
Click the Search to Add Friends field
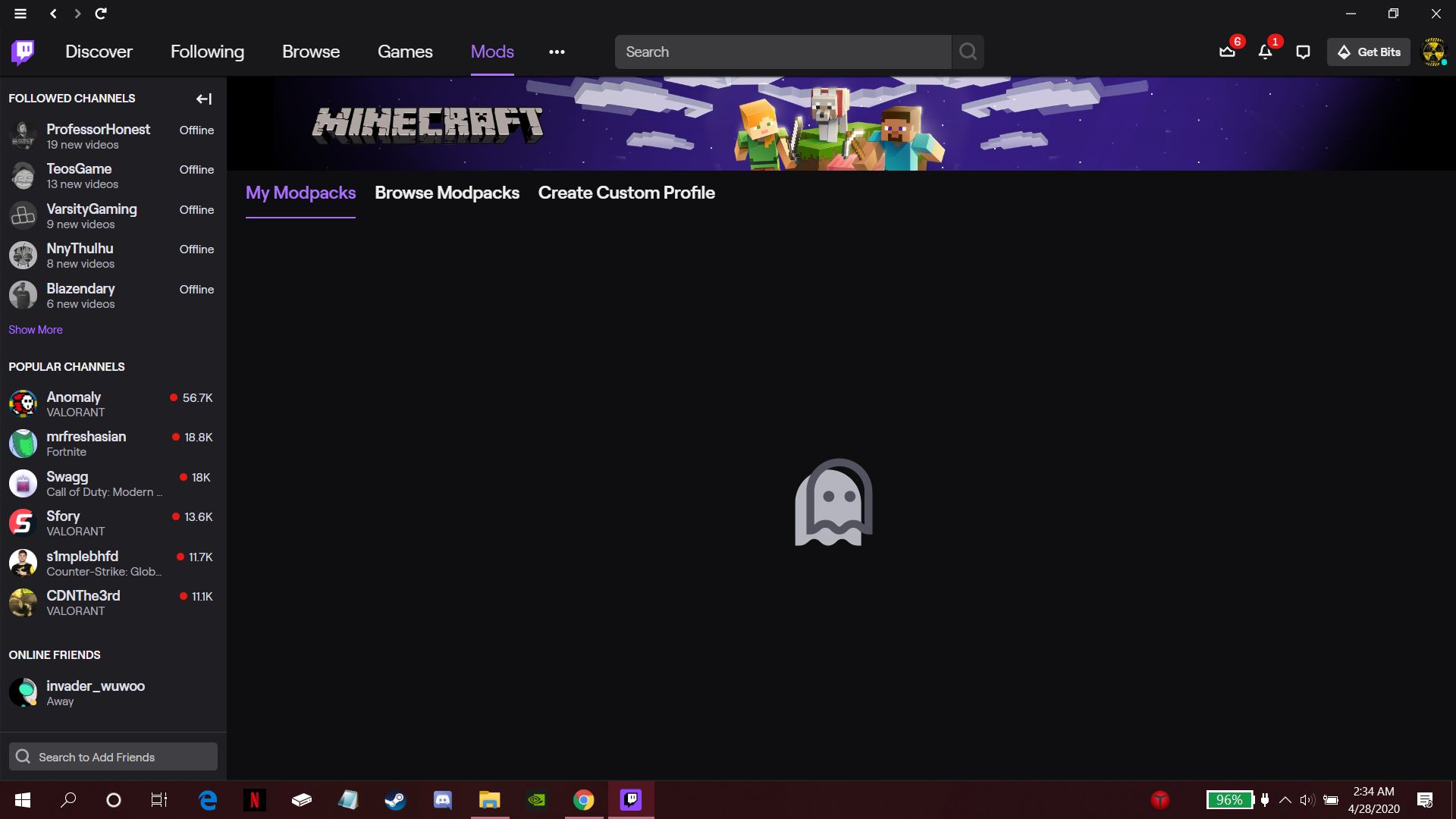[113, 756]
